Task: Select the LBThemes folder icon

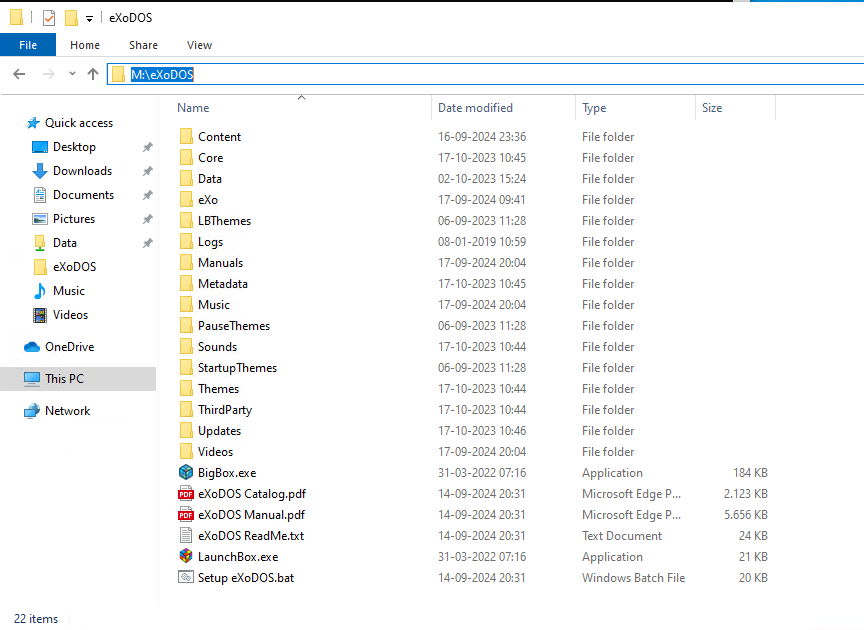Action: (x=186, y=220)
